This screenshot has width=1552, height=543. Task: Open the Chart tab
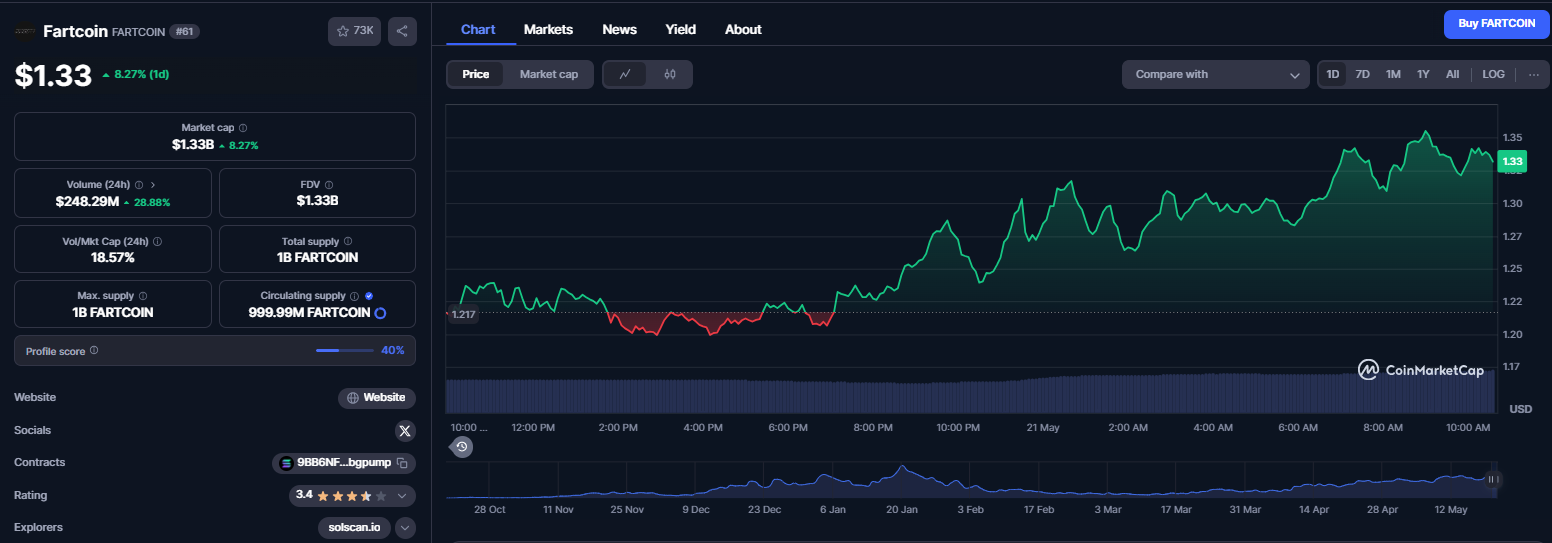click(x=478, y=30)
